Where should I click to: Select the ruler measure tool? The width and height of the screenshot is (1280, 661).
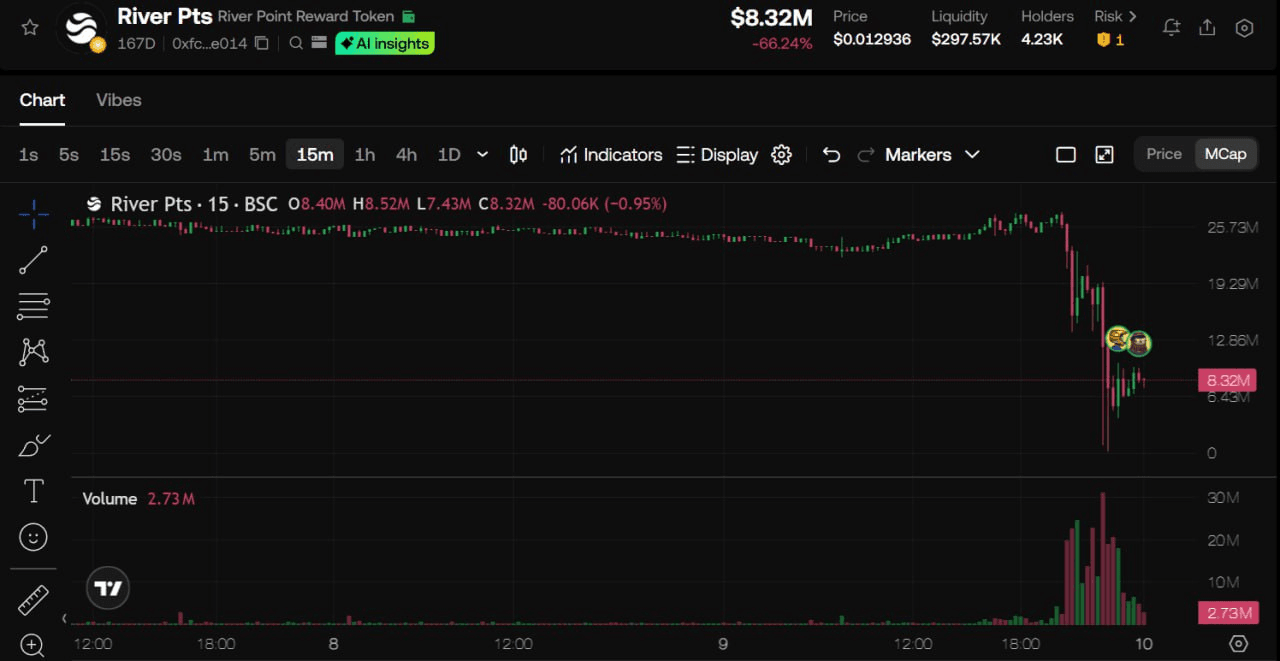33,600
